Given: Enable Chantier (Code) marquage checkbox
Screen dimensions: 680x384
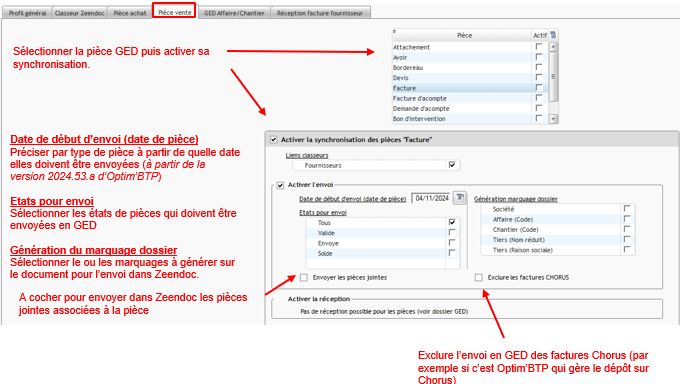Looking at the screenshot, I should 627,229.
